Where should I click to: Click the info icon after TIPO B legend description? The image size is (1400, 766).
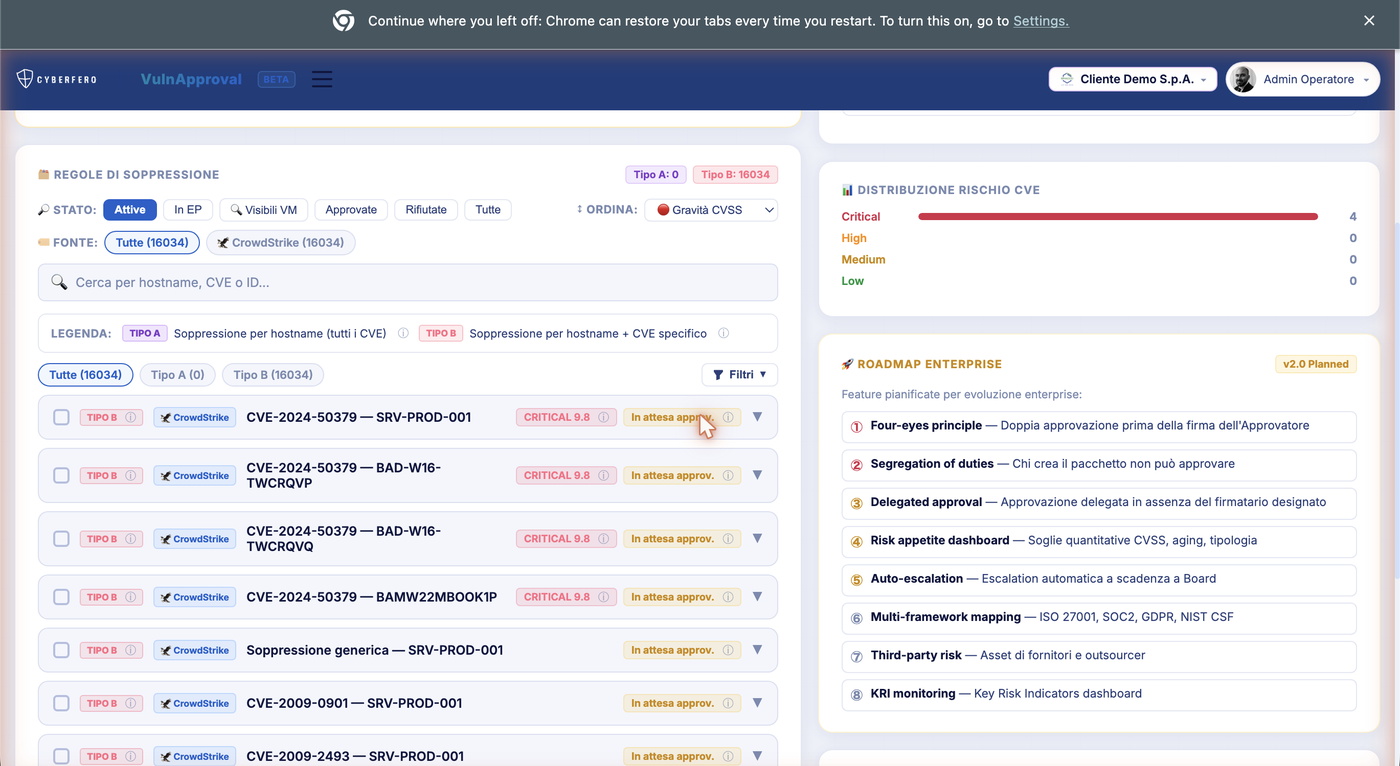[x=723, y=333]
